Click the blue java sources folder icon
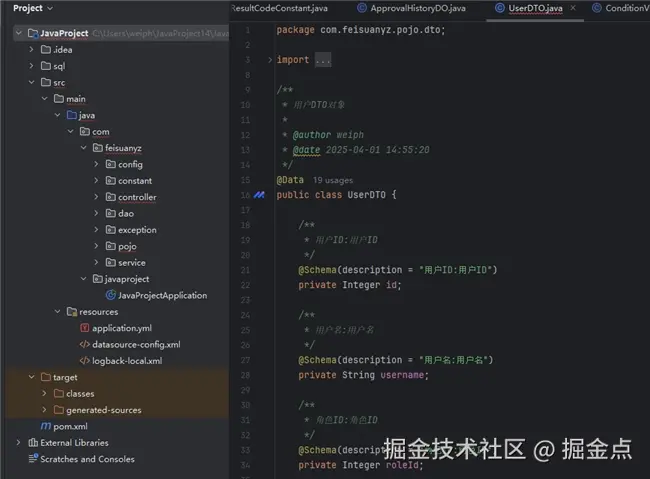The width and height of the screenshot is (650, 479). [72, 115]
